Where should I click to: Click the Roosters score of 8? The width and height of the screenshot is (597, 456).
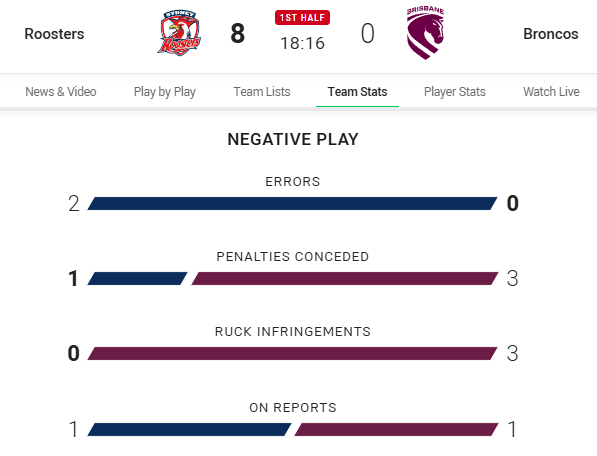click(x=238, y=33)
